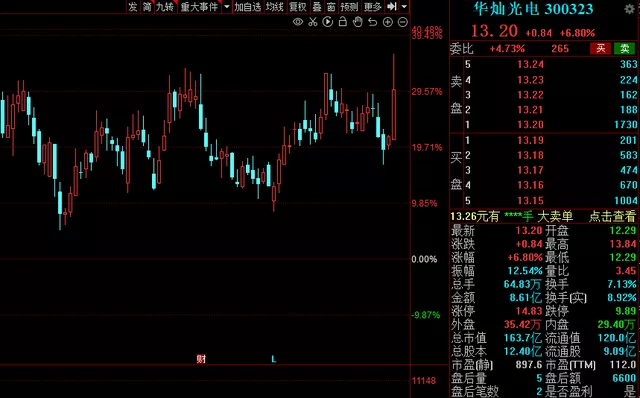Viewport: 640px width, 398px height.
Task: Click the 财 financial marker on chart
Action: point(201,359)
